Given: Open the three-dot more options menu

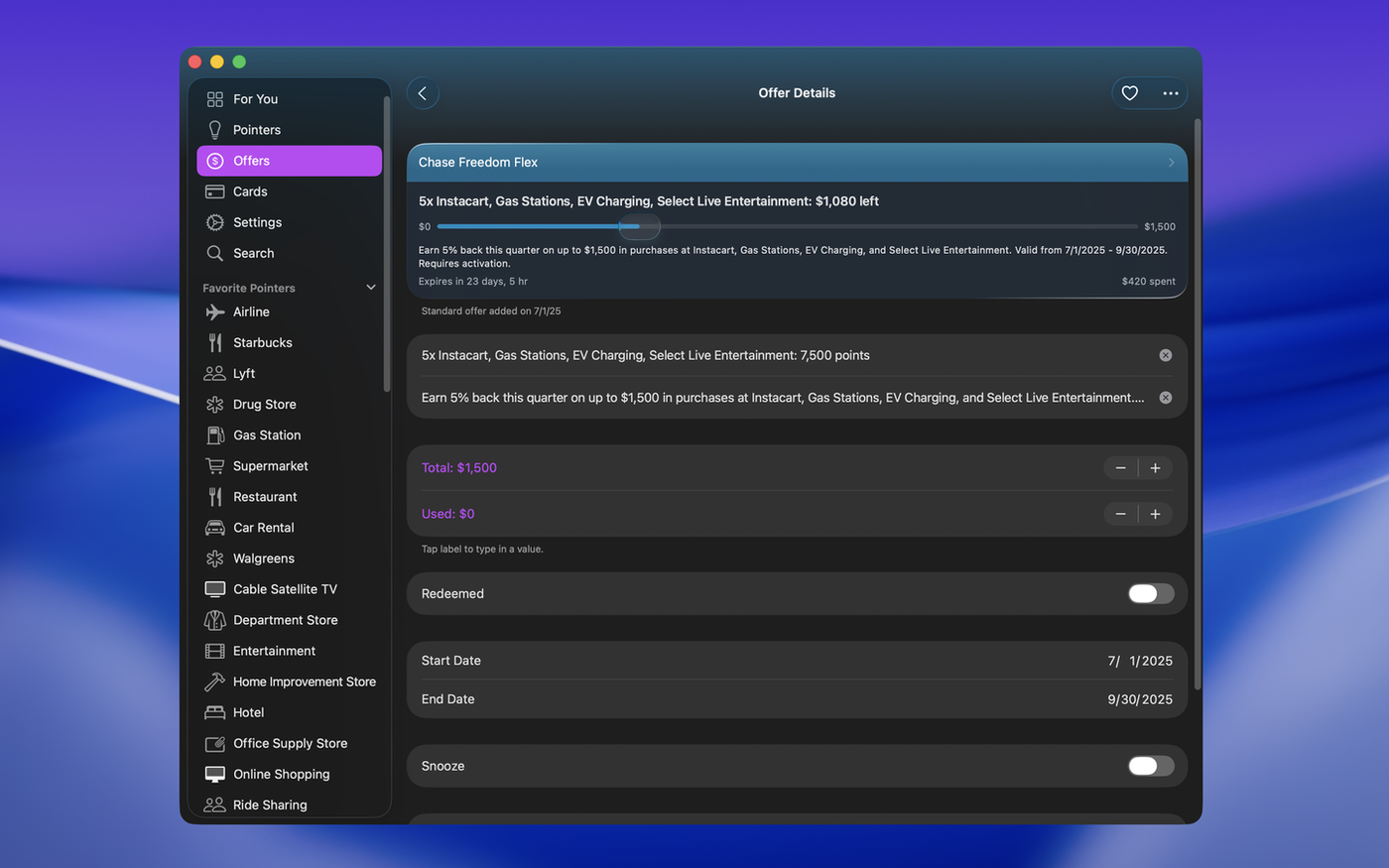Looking at the screenshot, I should (1171, 93).
